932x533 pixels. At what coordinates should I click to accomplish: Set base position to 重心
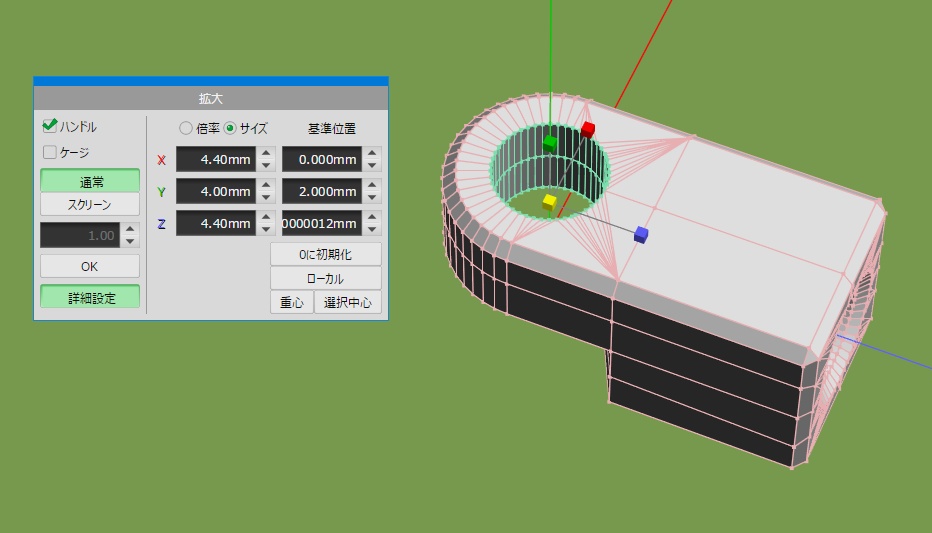coord(292,302)
